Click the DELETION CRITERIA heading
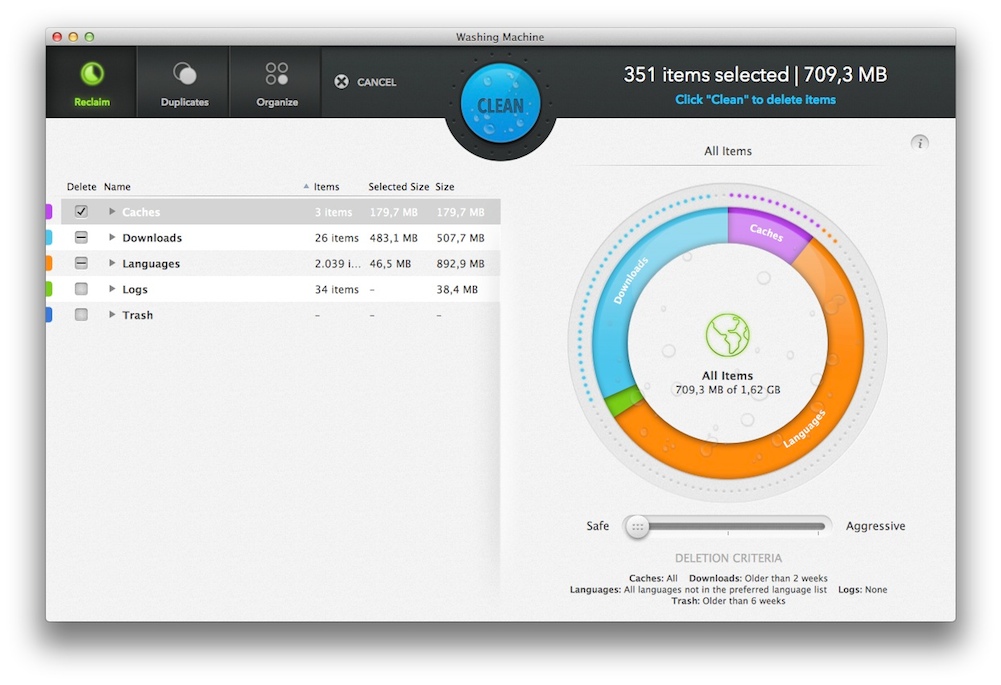1001x685 pixels. [728, 558]
